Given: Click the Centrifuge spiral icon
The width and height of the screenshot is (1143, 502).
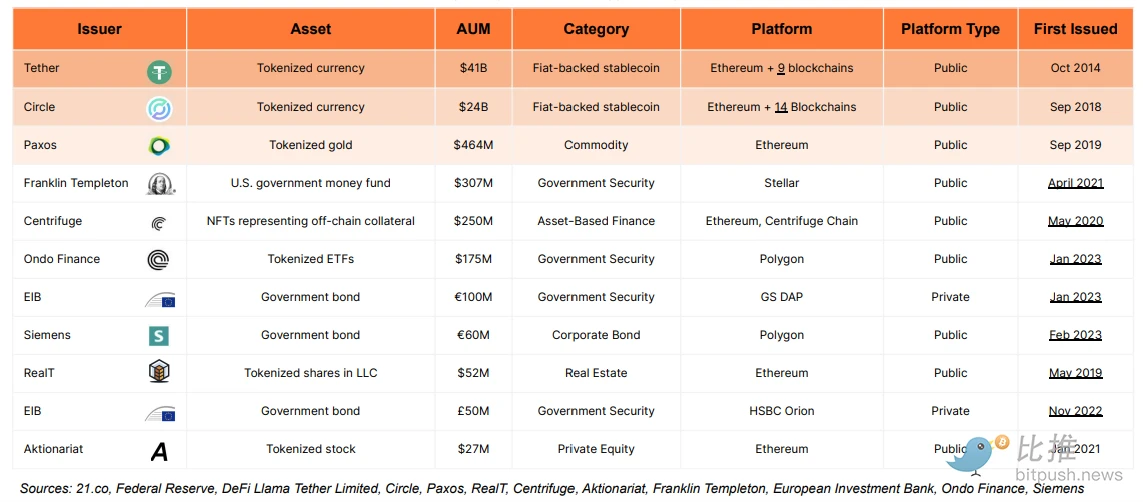Looking at the screenshot, I should click(159, 223).
